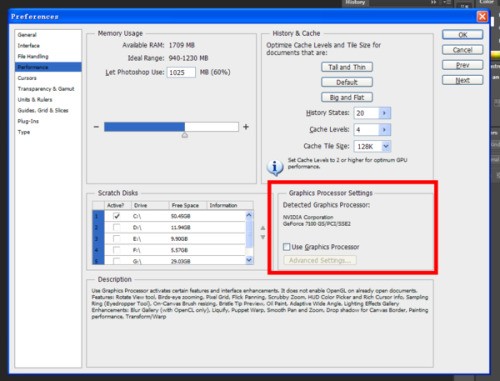
Task: Enable the E:\ scratch disk checkbox
Action: tap(117, 239)
